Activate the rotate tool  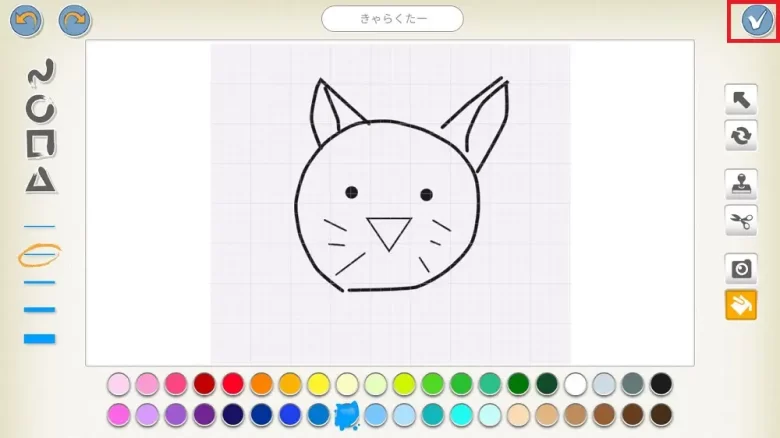pyautogui.click(x=741, y=135)
